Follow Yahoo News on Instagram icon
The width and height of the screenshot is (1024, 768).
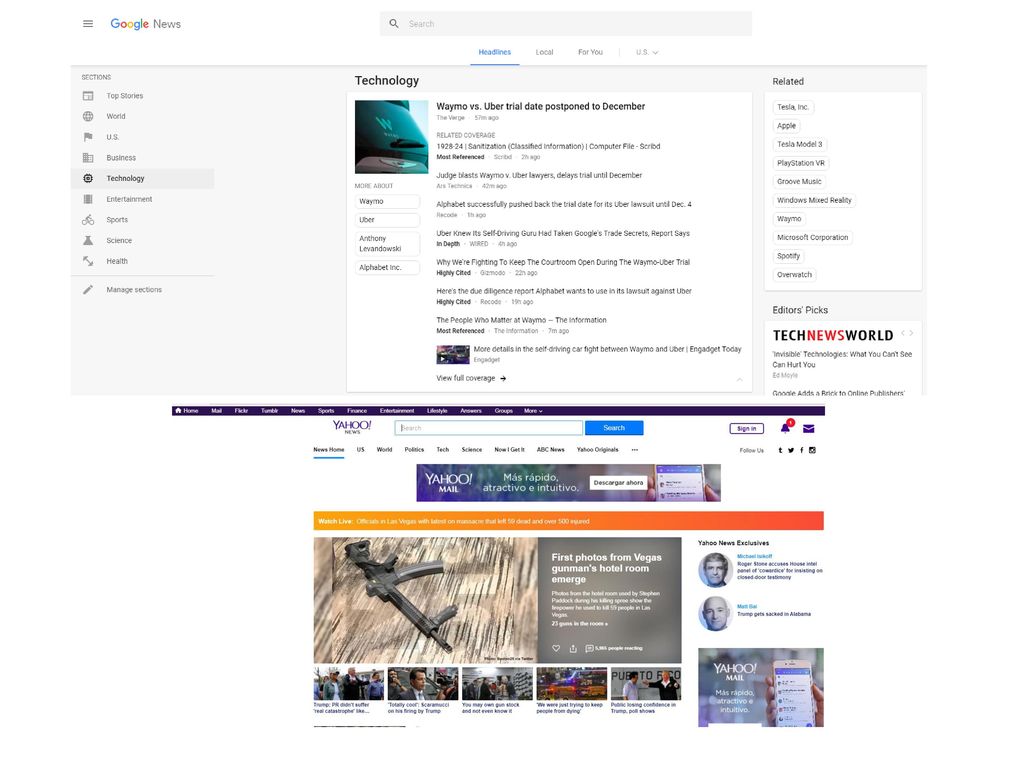pyautogui.click(x=812, y=450)
